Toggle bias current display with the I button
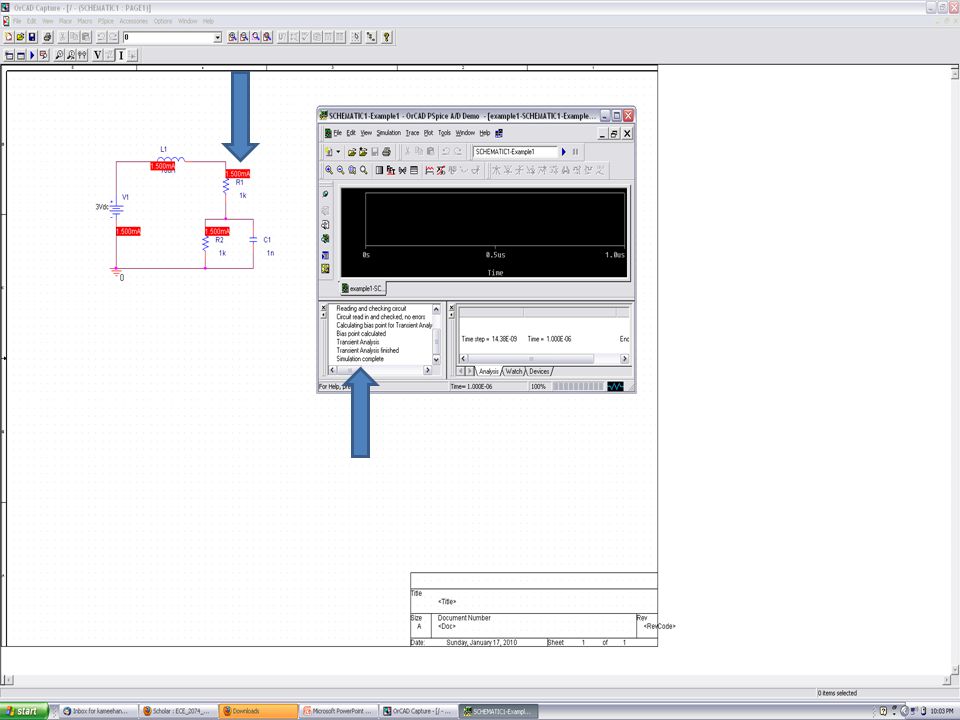Screen dimensions: 960x720 [x=121, y=56]
